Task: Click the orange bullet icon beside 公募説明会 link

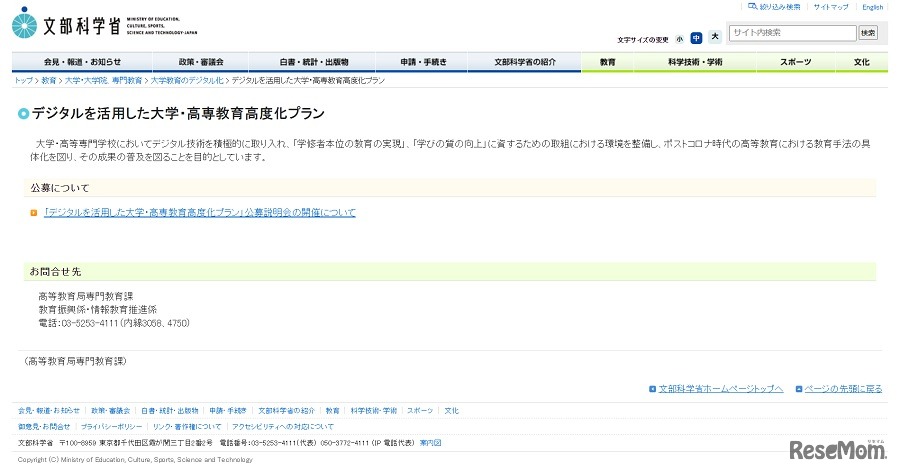Action: (34, 213)
